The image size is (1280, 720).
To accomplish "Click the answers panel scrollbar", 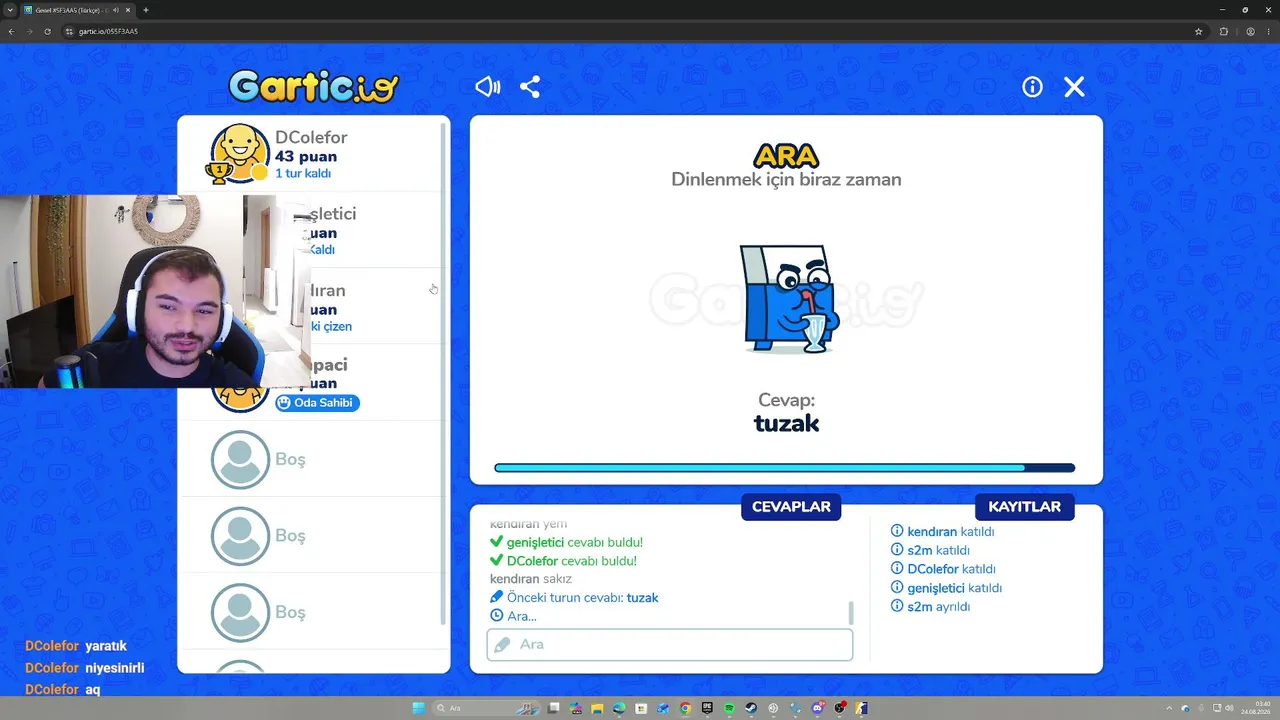I will click(x=851, y=612).
